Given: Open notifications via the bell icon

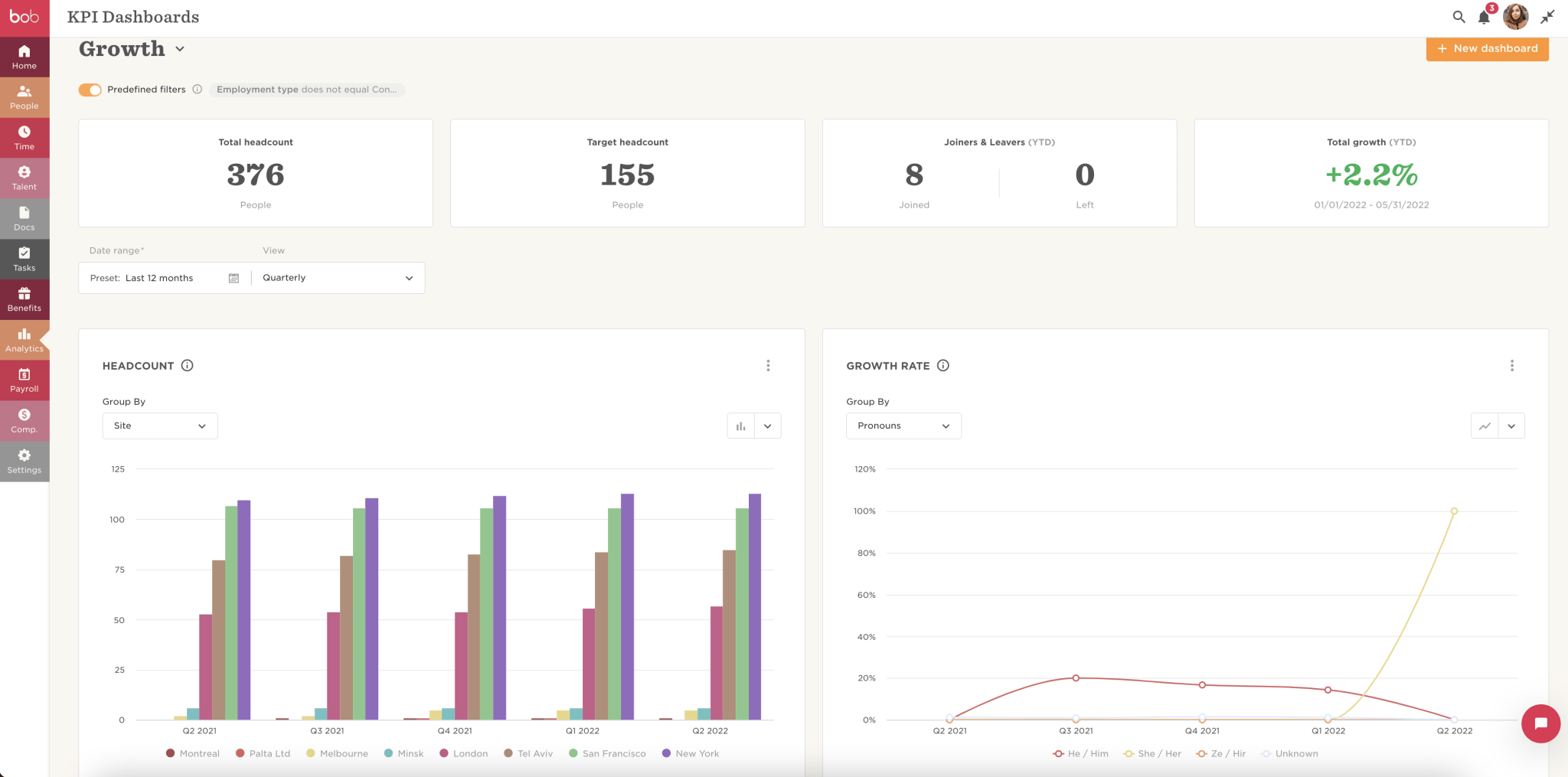Looking at the screenshot, I should click(1485, 16).
